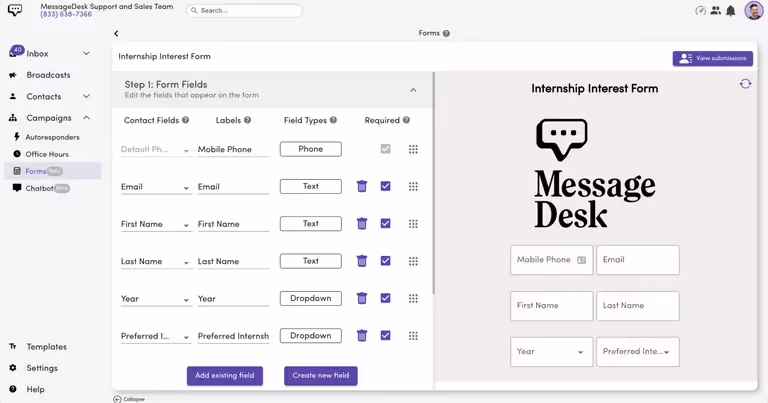
Task: Click Add existing field button
Action: click(225, 376)
